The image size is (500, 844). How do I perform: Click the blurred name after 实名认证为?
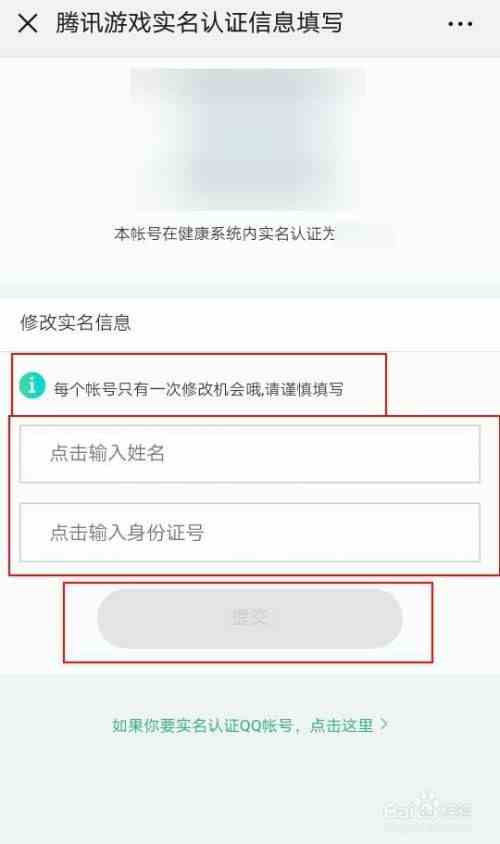tap(366, 235)
